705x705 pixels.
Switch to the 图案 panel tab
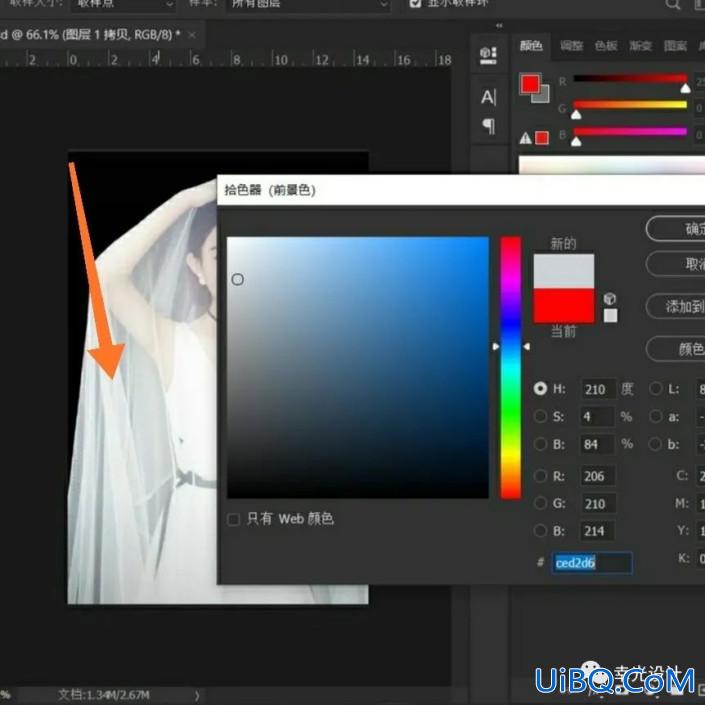[675, 46]
